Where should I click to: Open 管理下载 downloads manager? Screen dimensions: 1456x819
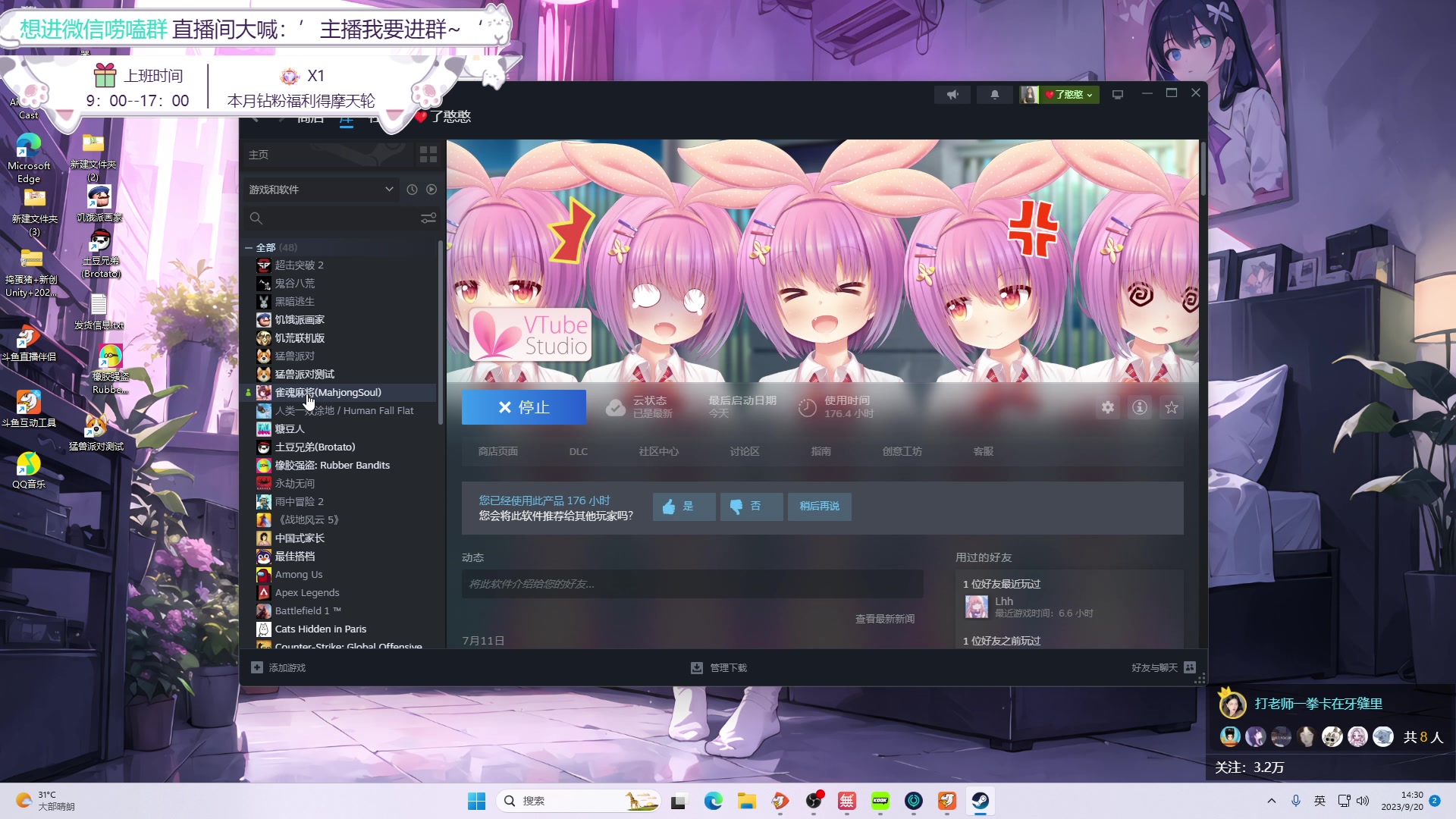[x=719, y=668]
